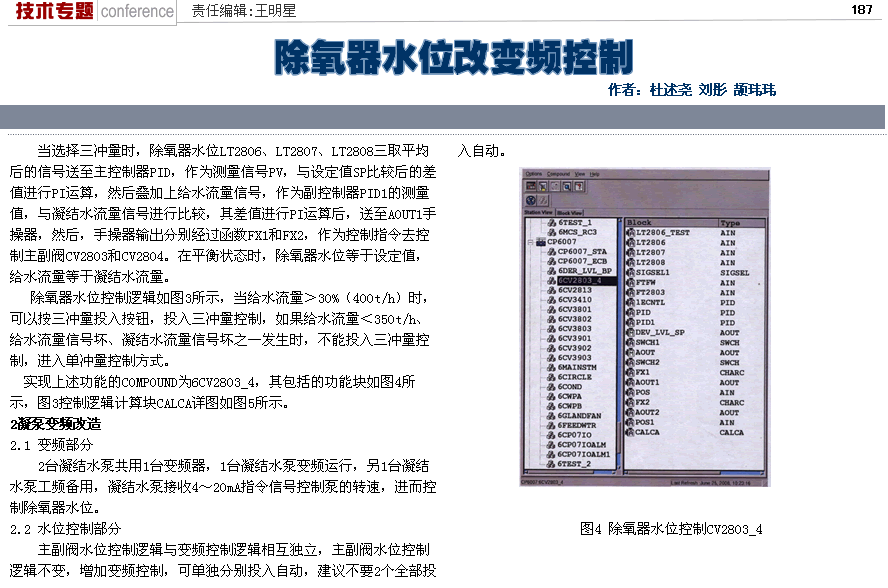This screenshot has height=588, width=888.
Task: Click the block icon next to SIGSEL1
Action: tap(627, 272)
